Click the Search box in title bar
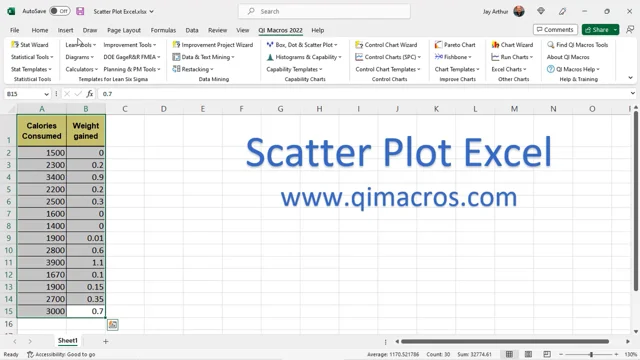 324,11
